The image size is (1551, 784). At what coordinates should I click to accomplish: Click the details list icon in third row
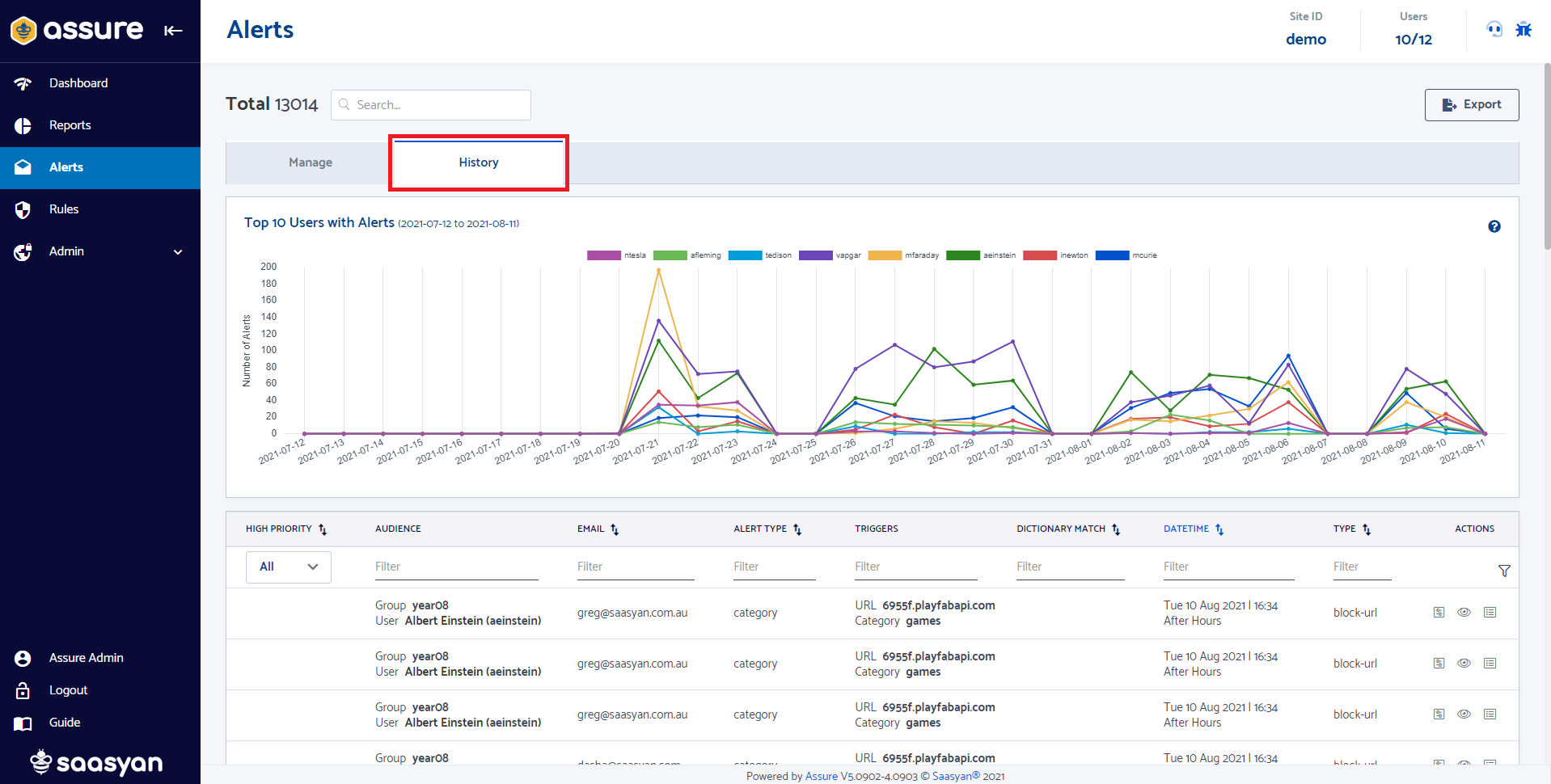click(x=1490, y=714)
